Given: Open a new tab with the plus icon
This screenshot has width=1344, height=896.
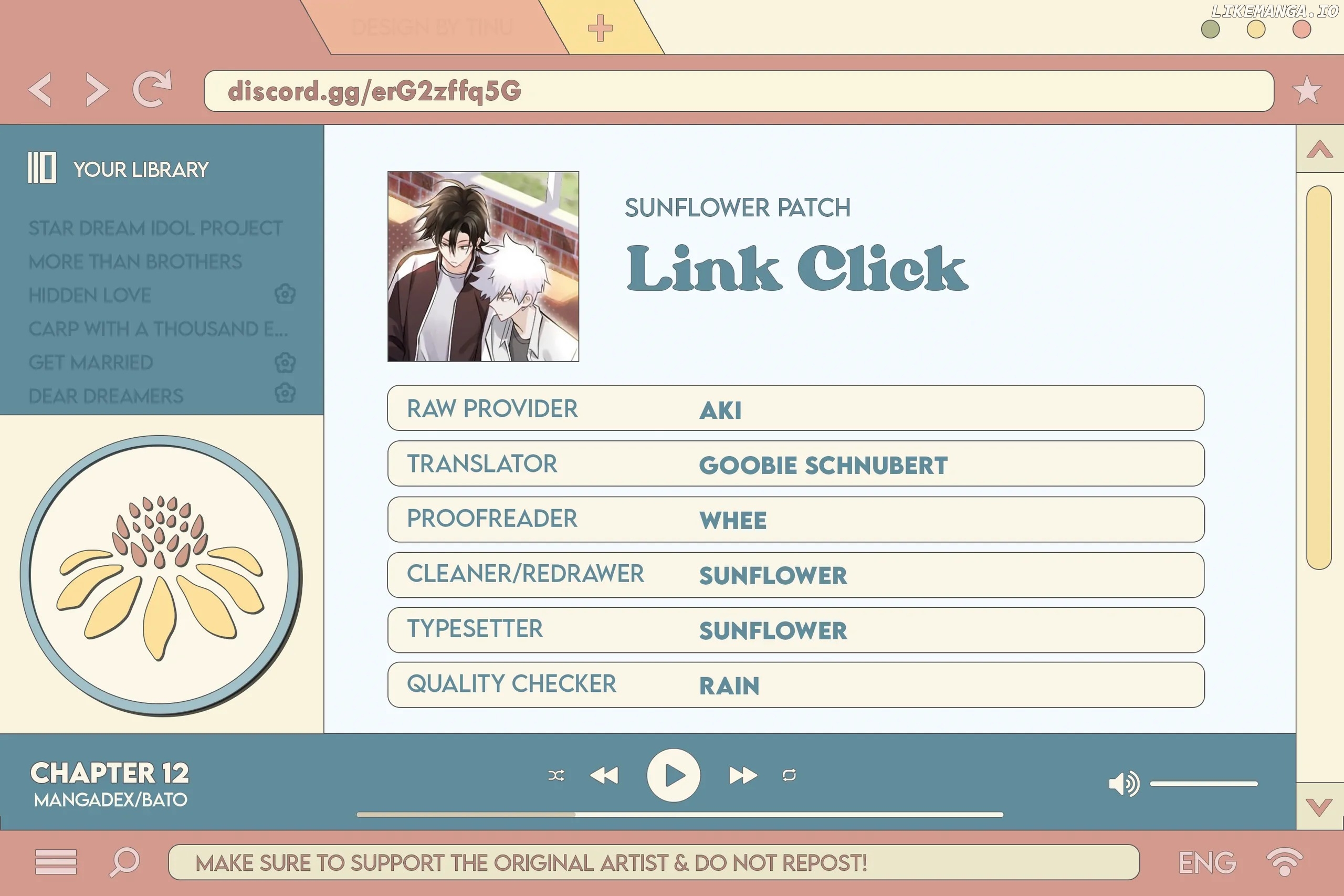Looking at the screenshot, I should coord(600,28).
